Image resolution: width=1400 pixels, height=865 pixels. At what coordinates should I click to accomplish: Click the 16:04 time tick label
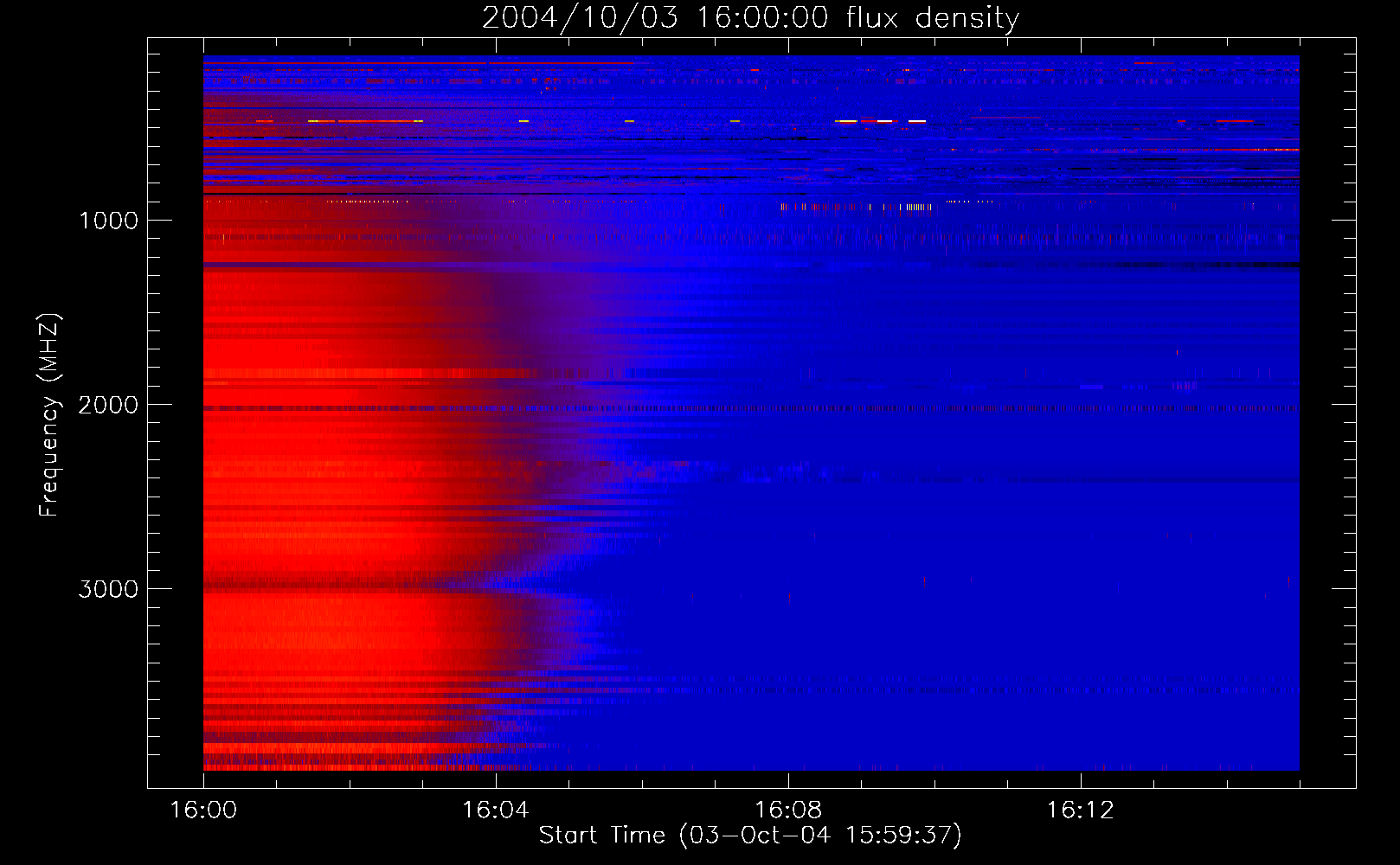click(x=495, y=811)
